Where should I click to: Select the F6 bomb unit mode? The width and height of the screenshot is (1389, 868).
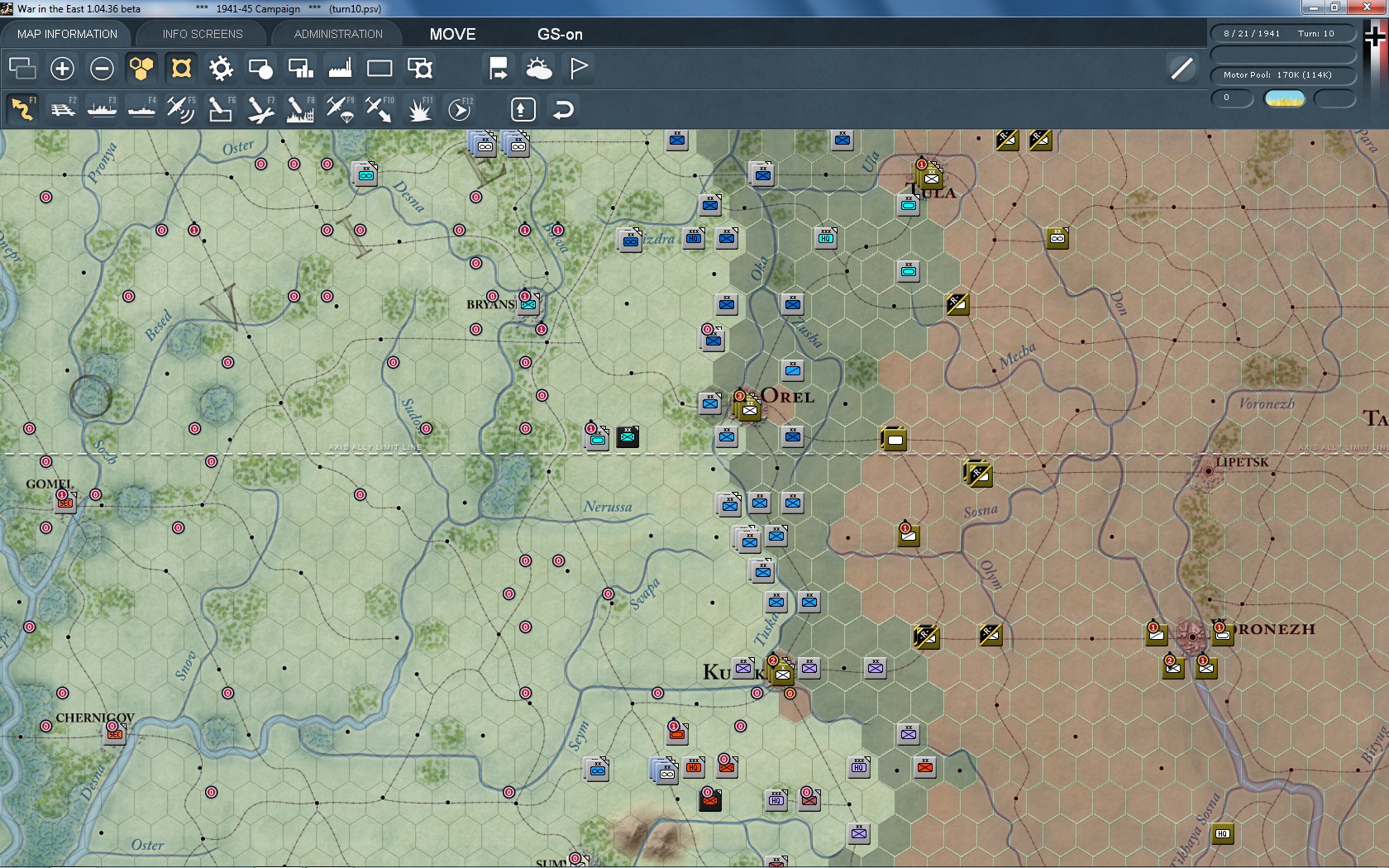pos(221,109)
